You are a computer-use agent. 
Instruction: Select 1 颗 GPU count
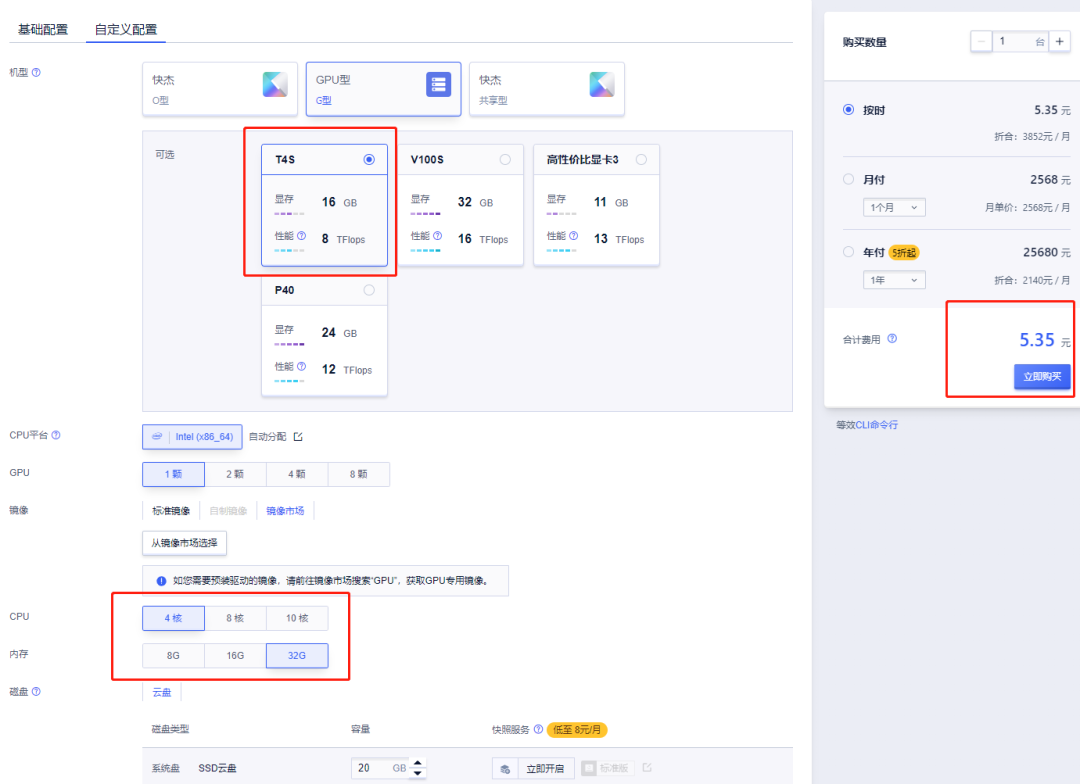(x=174, y=474)
